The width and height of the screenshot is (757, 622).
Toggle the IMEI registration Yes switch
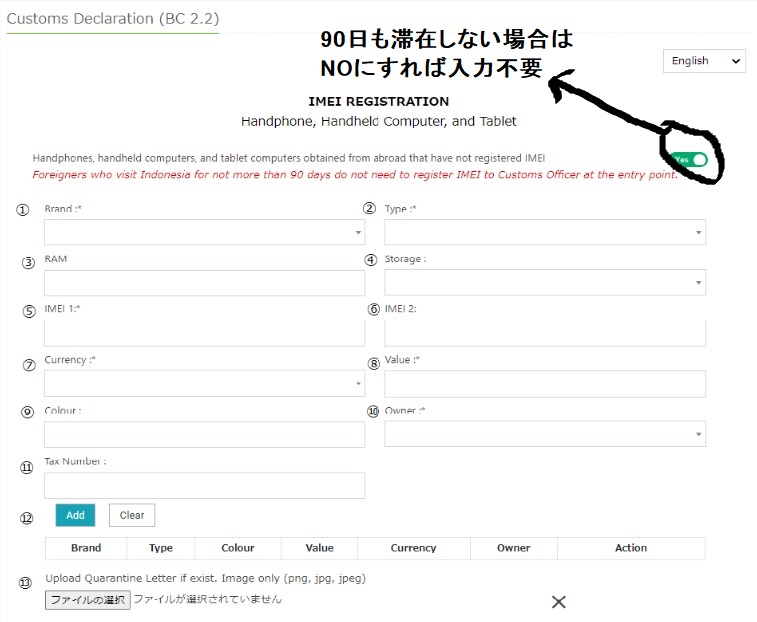(690, 160)
